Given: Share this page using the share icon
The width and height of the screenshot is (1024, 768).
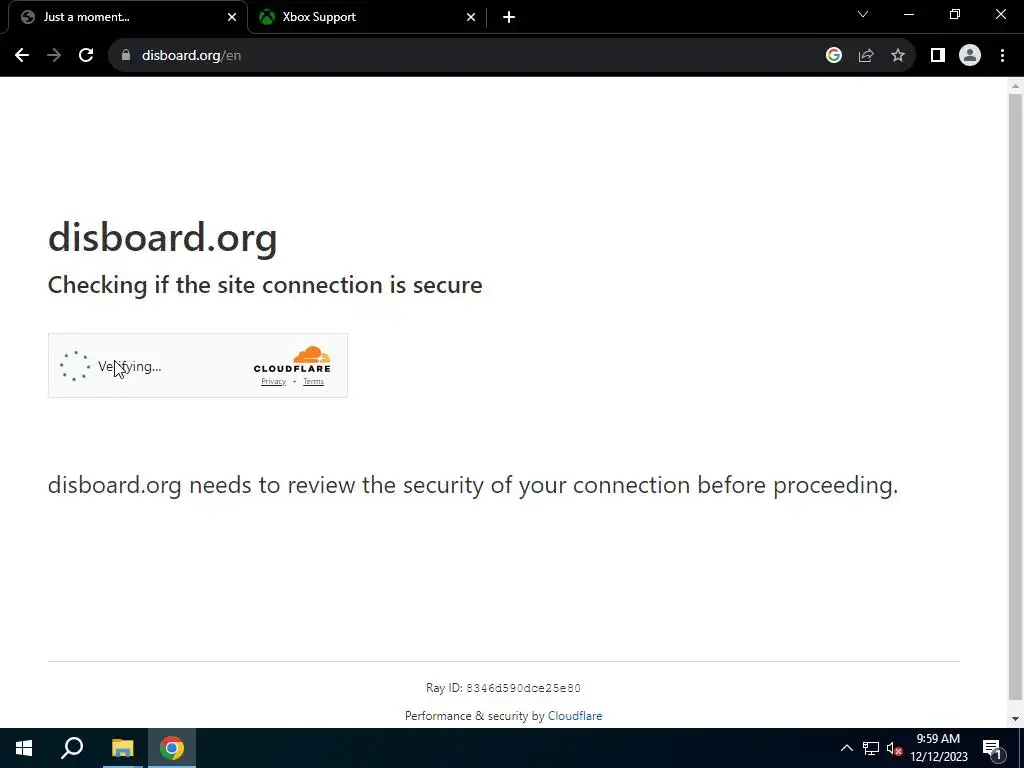Looking at the screenshot, I should (x=866, y=56).
